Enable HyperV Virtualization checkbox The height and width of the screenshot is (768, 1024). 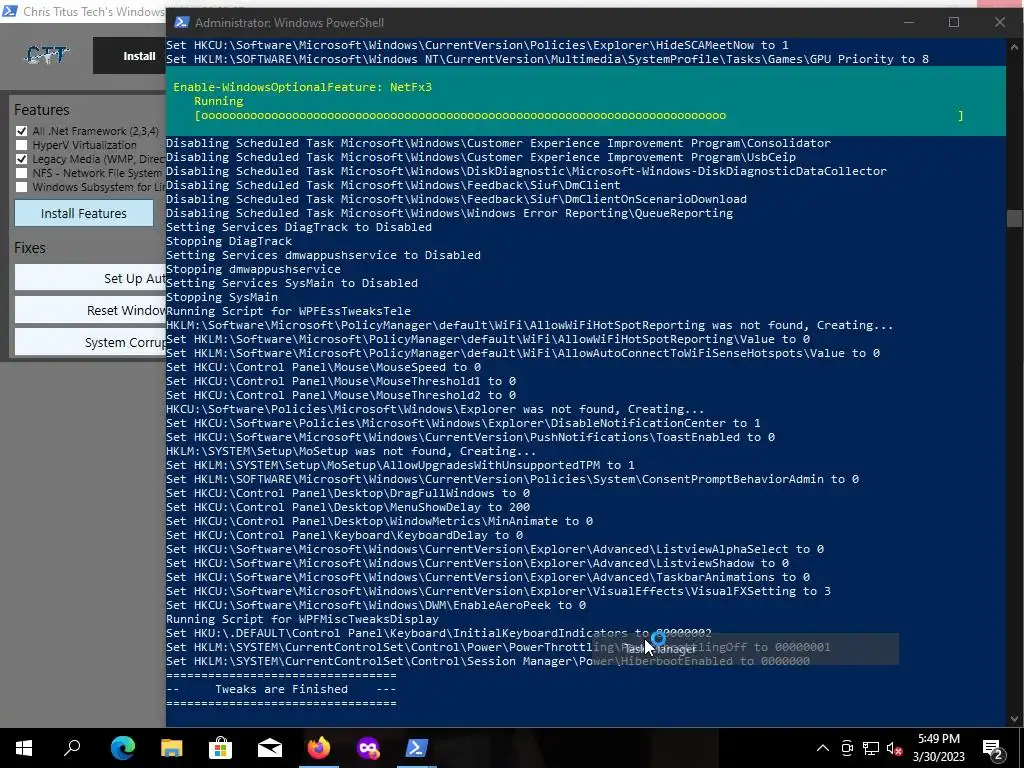(22, 145)
